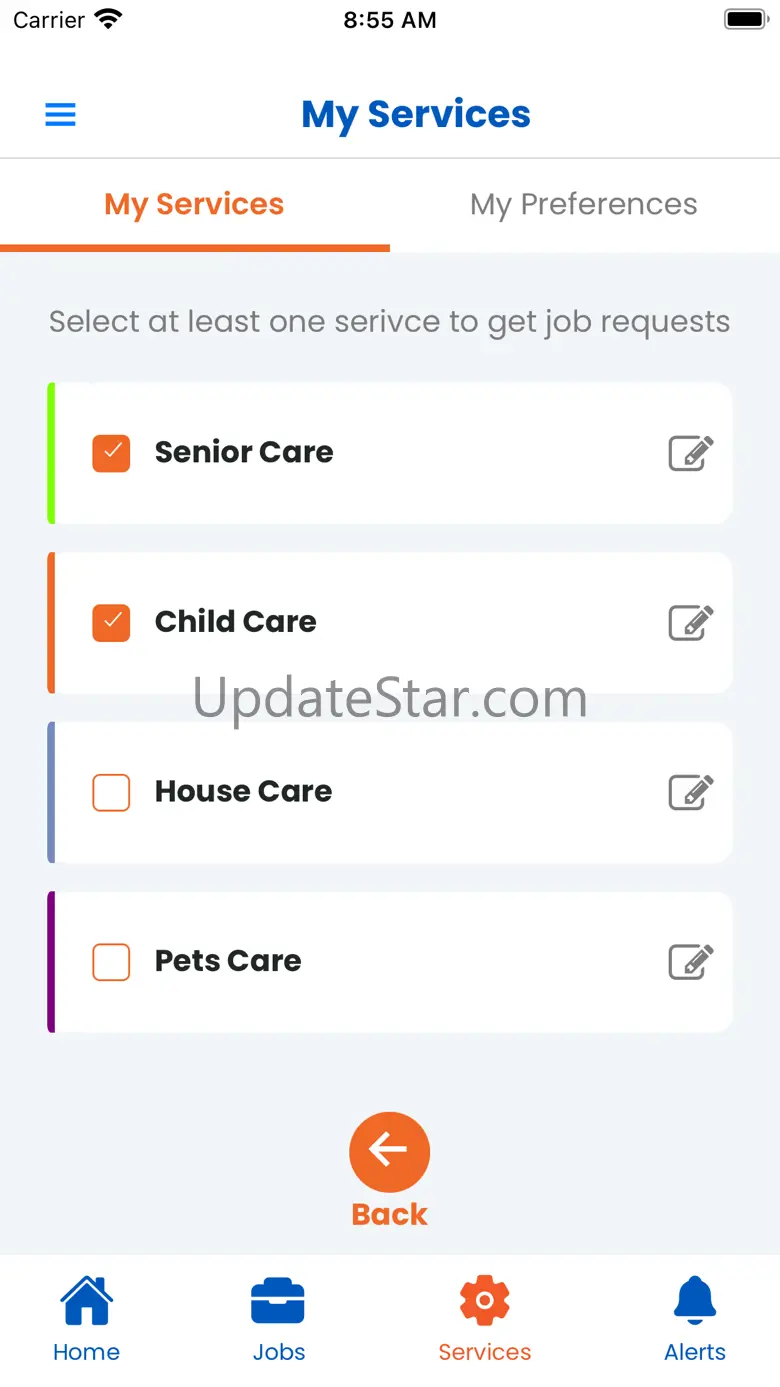Viewport: 780px width, 1387px height.
Task: Enable the Pets Care checkbox
Action: [x=111, y=962]
